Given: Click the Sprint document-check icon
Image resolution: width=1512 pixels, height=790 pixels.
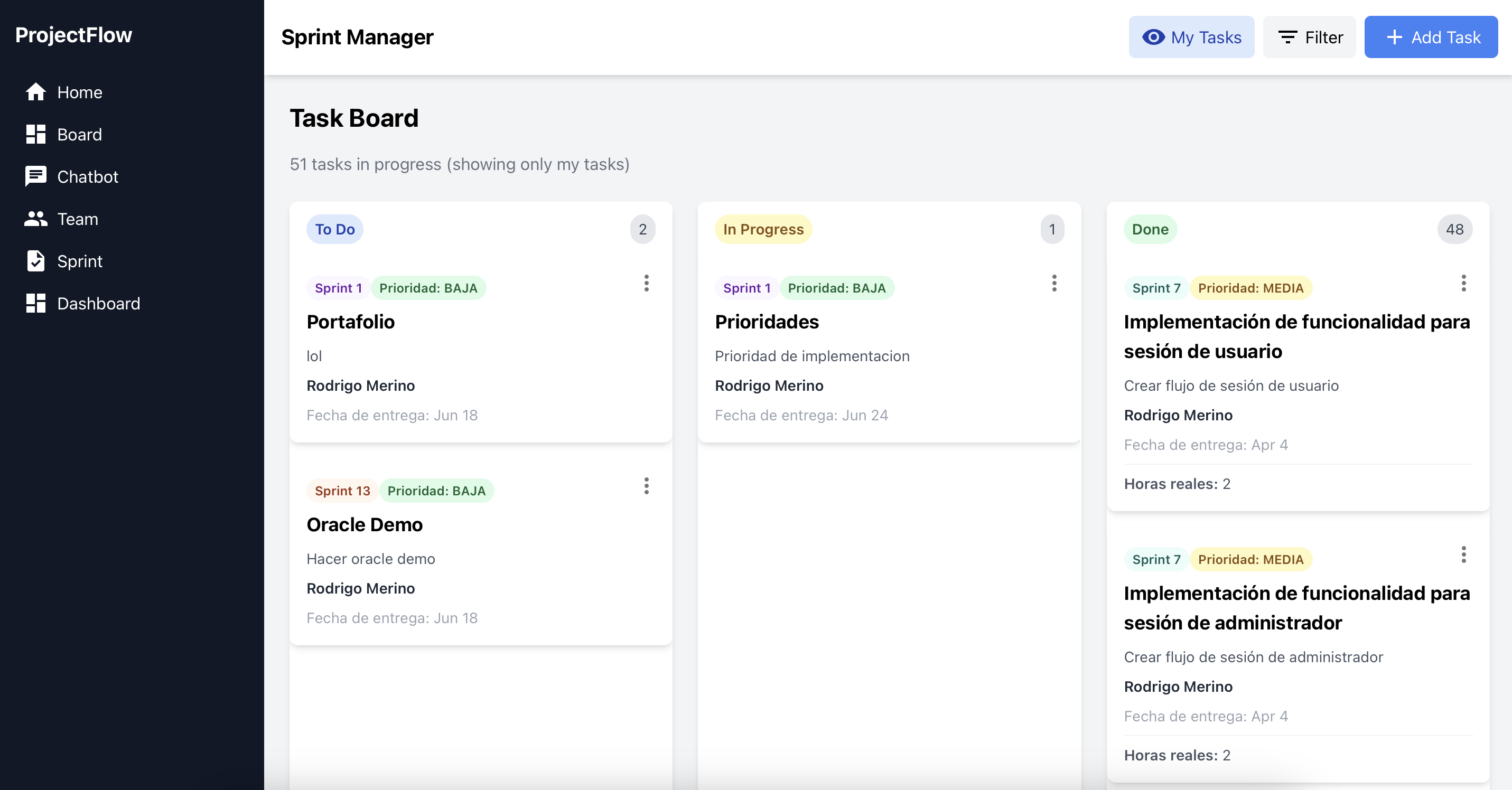Looking at the screenshot, I should tap(36, 261).
